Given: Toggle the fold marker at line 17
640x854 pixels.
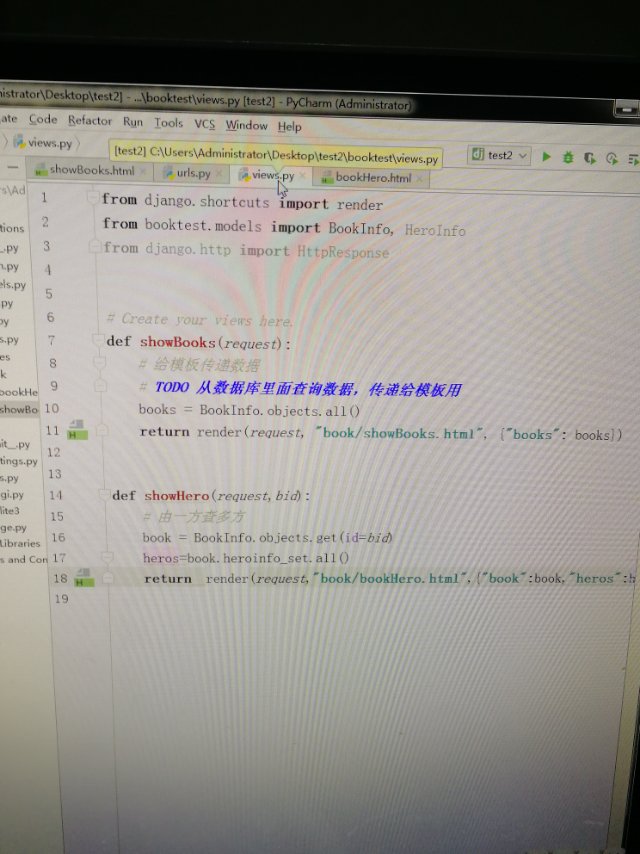Looking at the screenshot, I should tap(107, 557).
